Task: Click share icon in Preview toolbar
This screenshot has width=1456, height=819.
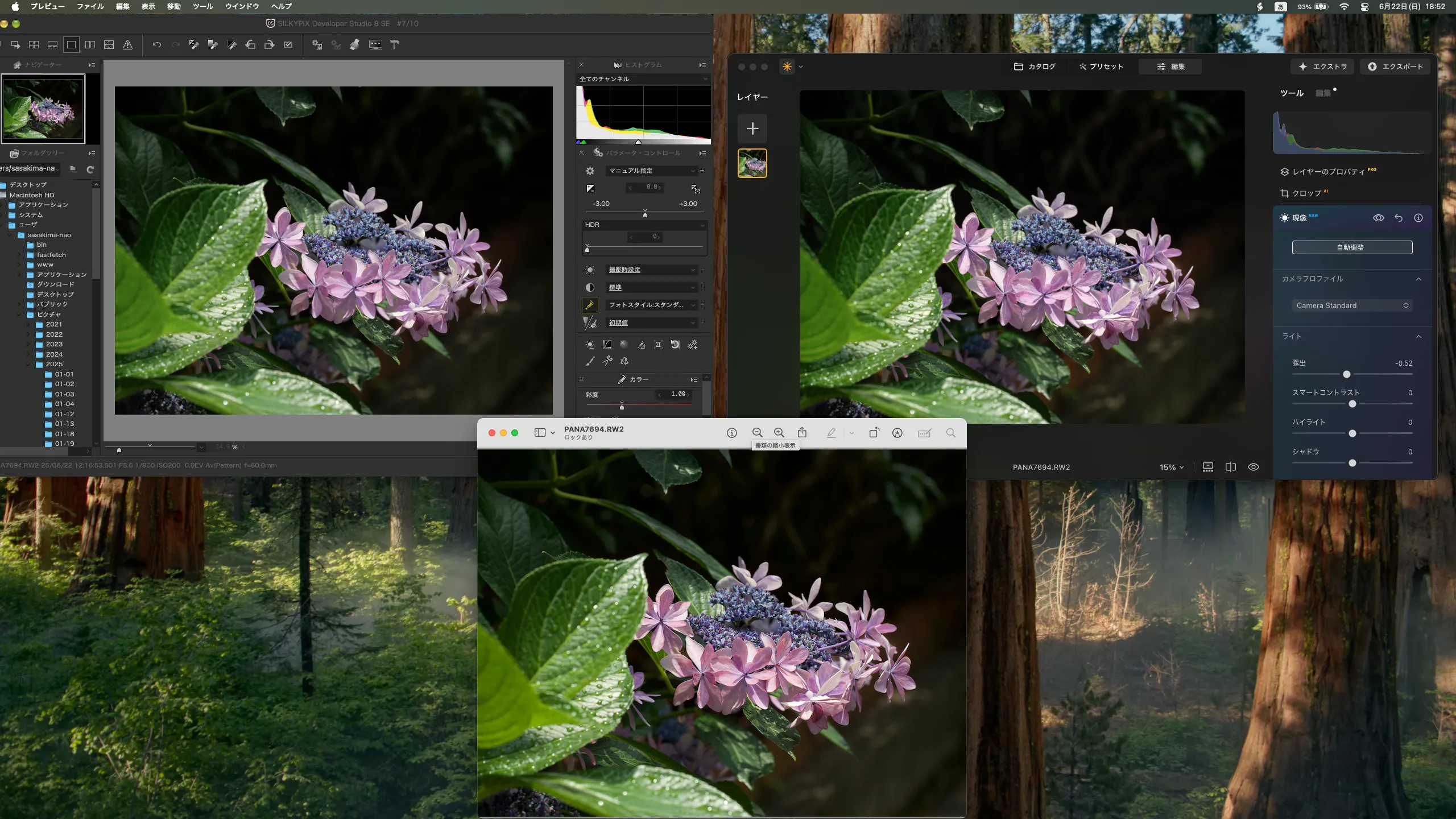Action: click(802, 433)
